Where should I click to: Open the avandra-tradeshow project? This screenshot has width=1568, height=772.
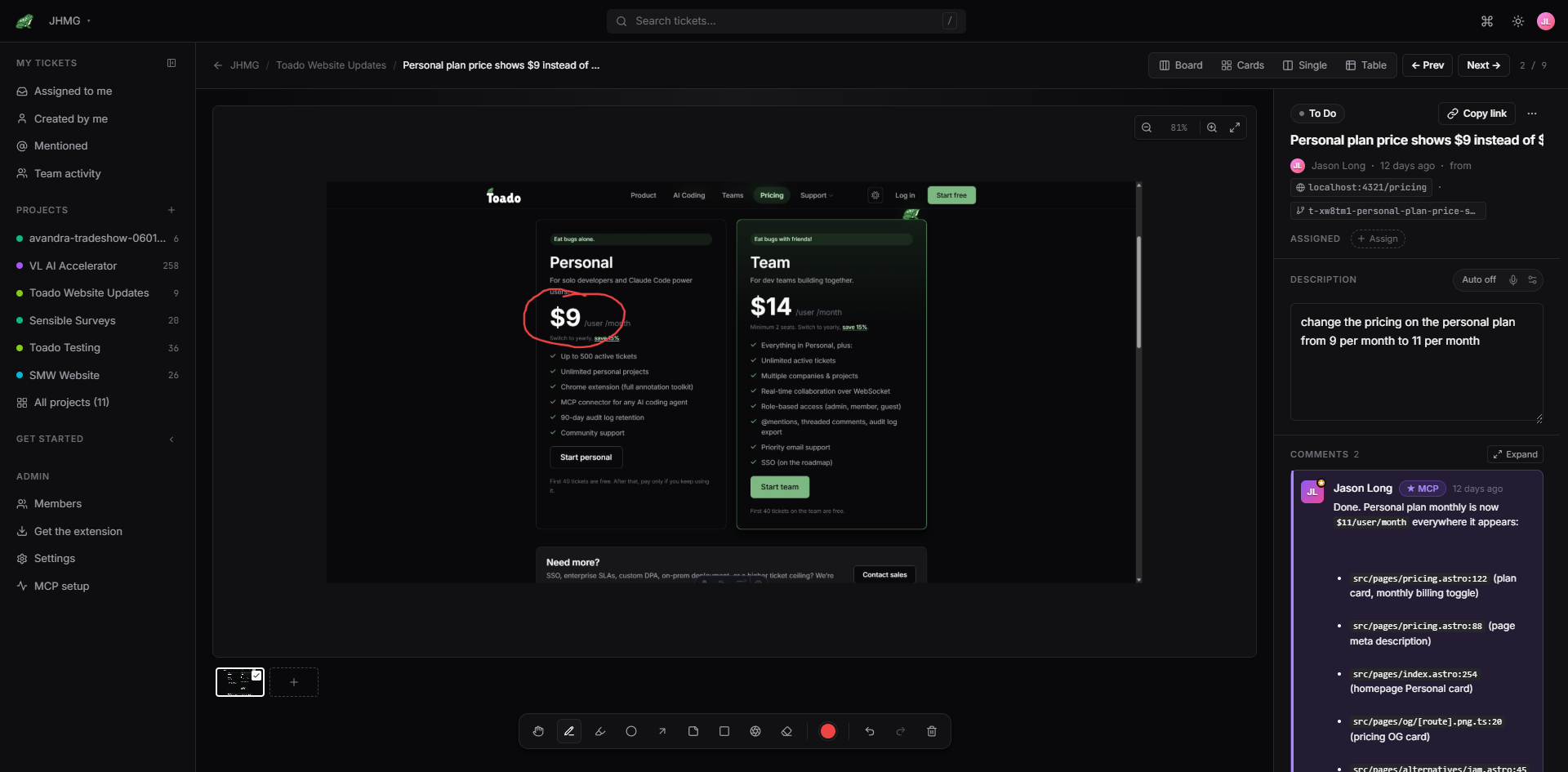tap(98, 239)
